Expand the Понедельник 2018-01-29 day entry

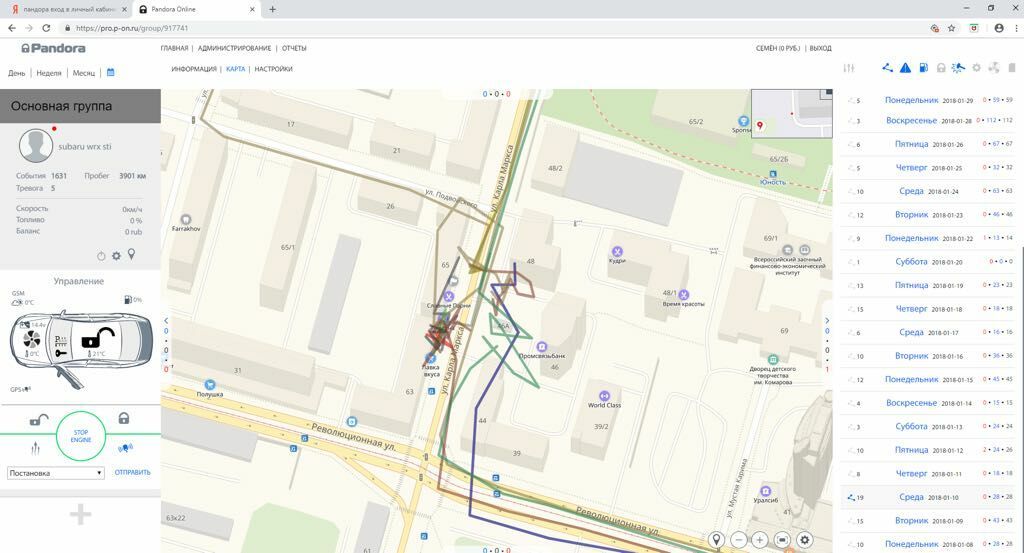(911, 100)
